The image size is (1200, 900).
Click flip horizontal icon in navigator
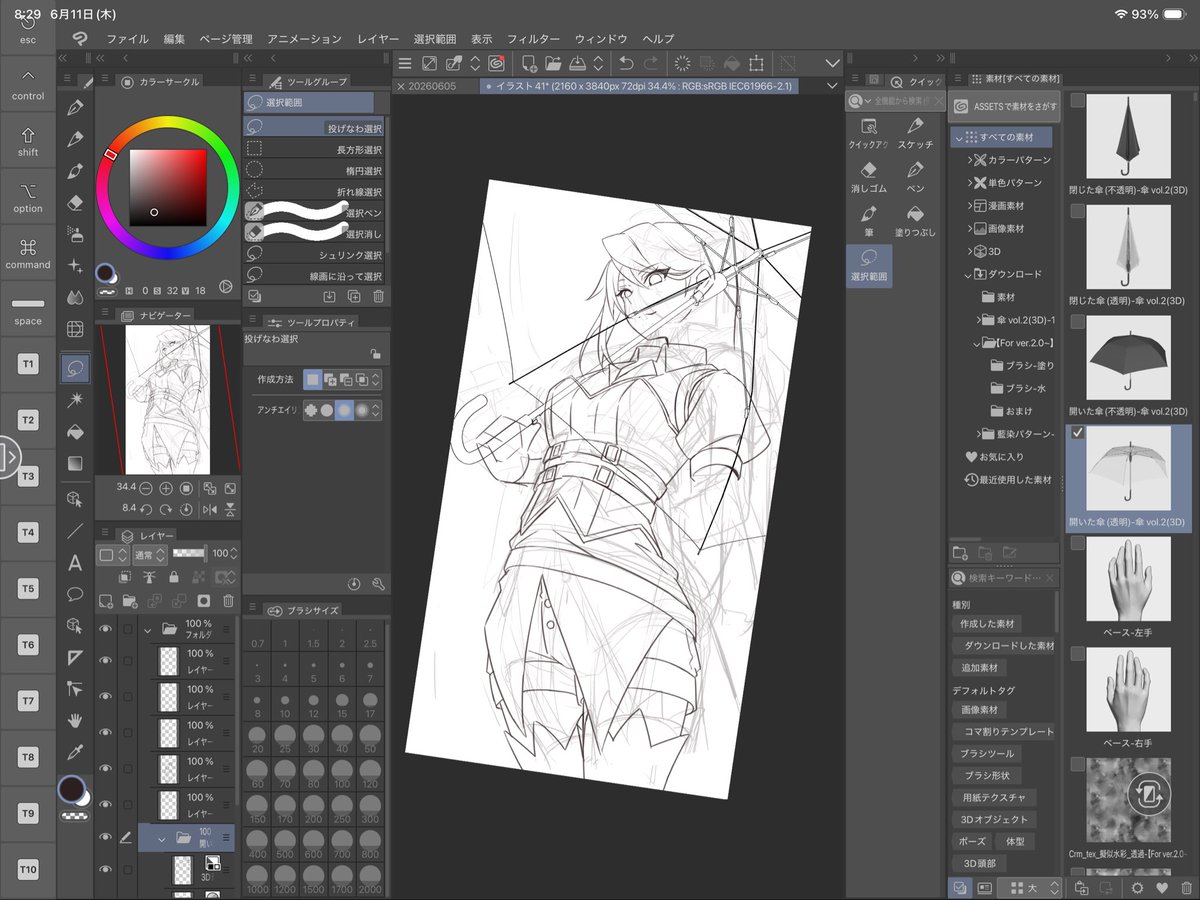pyautogui.click(x=210, y=509)
